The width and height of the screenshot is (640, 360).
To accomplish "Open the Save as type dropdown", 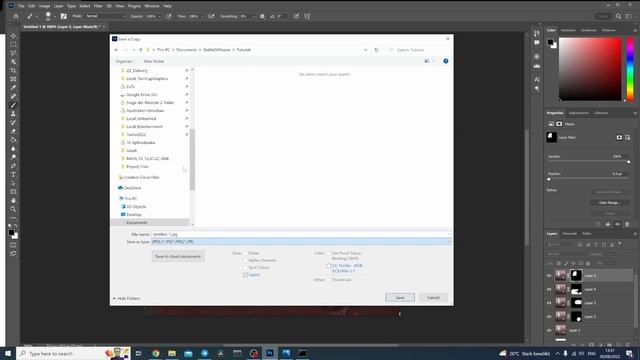I will pyautogui.click(x=301, y=242).
